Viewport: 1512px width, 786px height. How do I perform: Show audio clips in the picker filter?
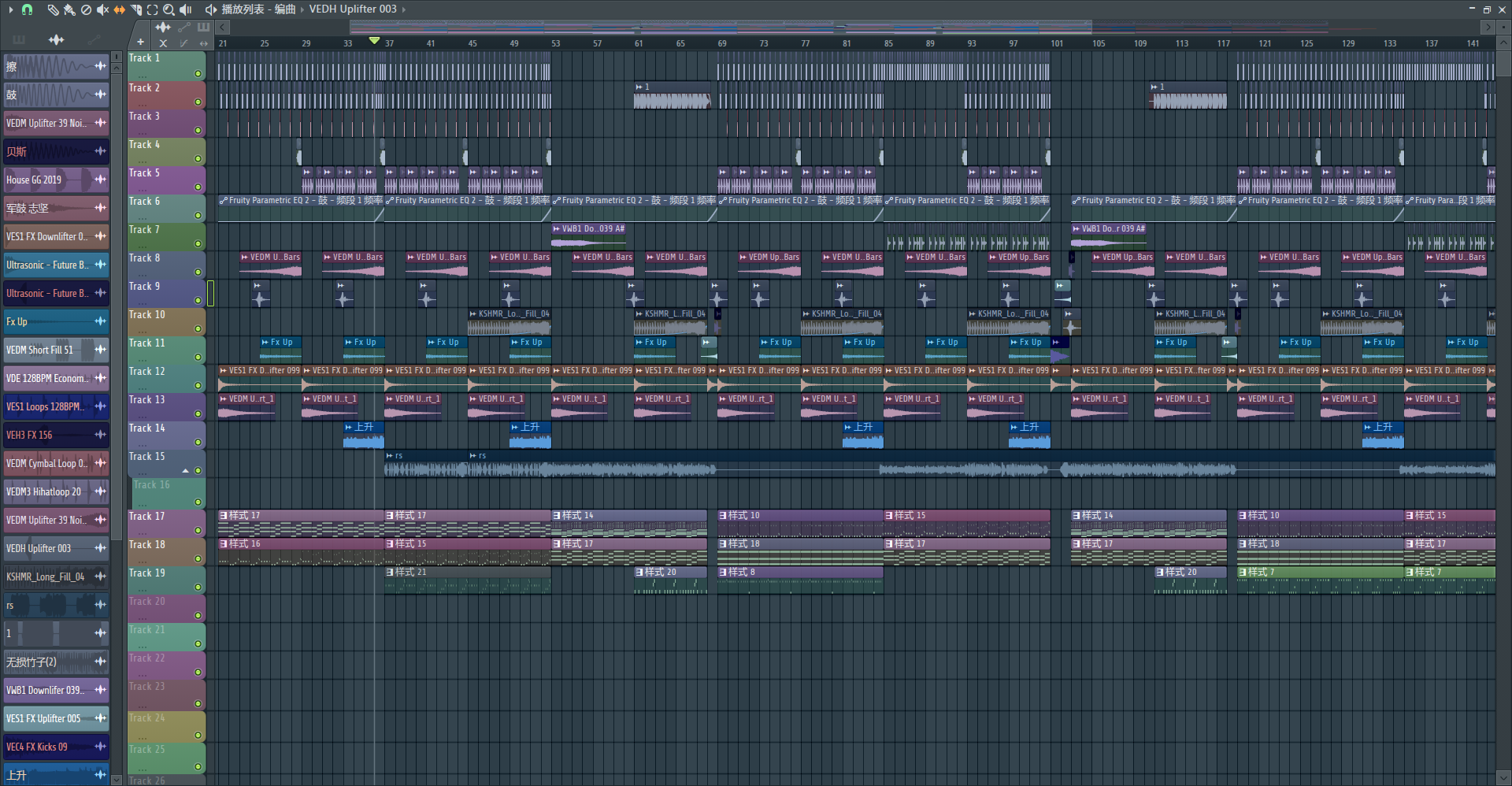[56, 39]
